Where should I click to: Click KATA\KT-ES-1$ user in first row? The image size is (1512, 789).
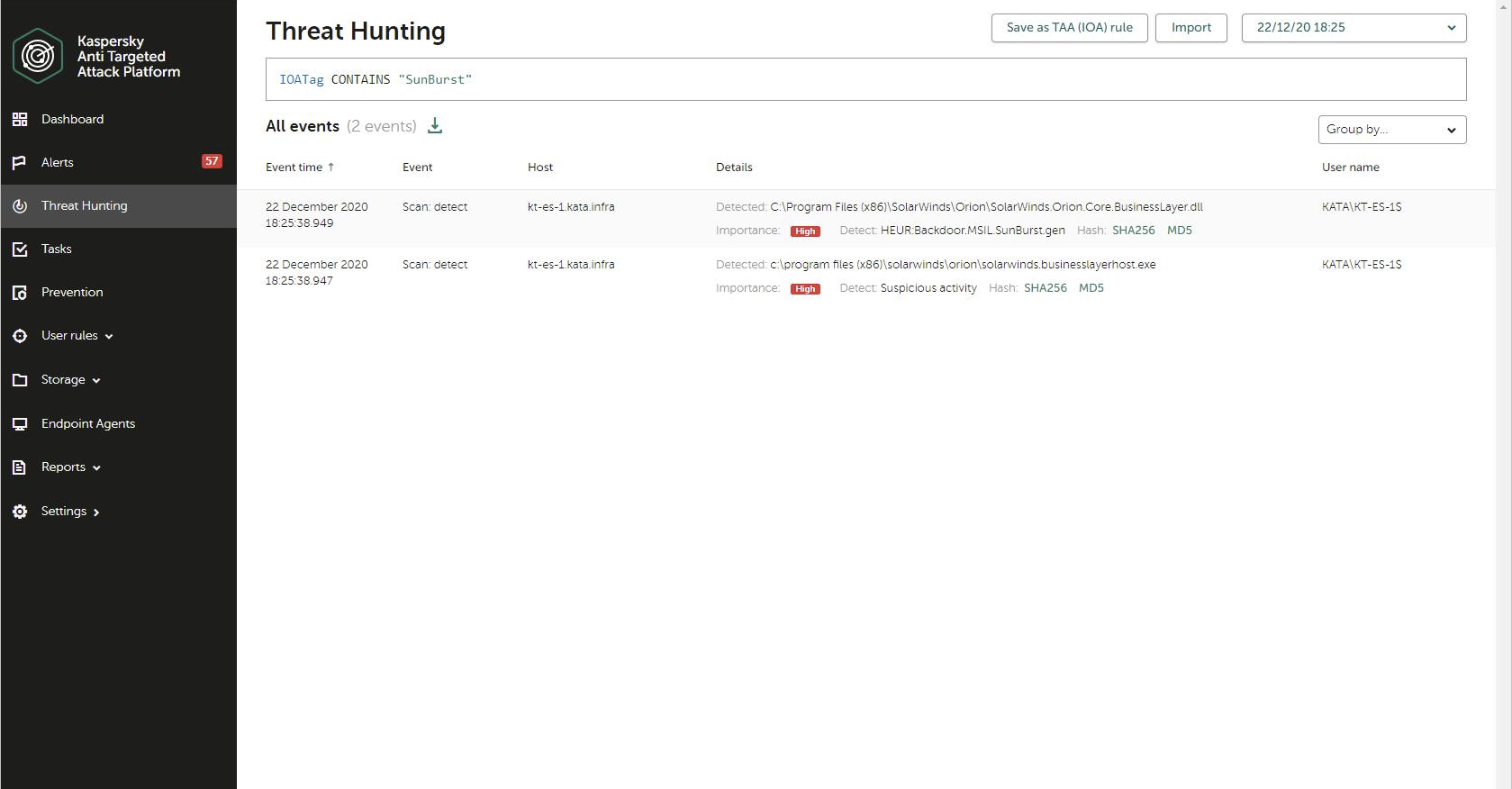pyautogui.click(x=1362, y=207)
